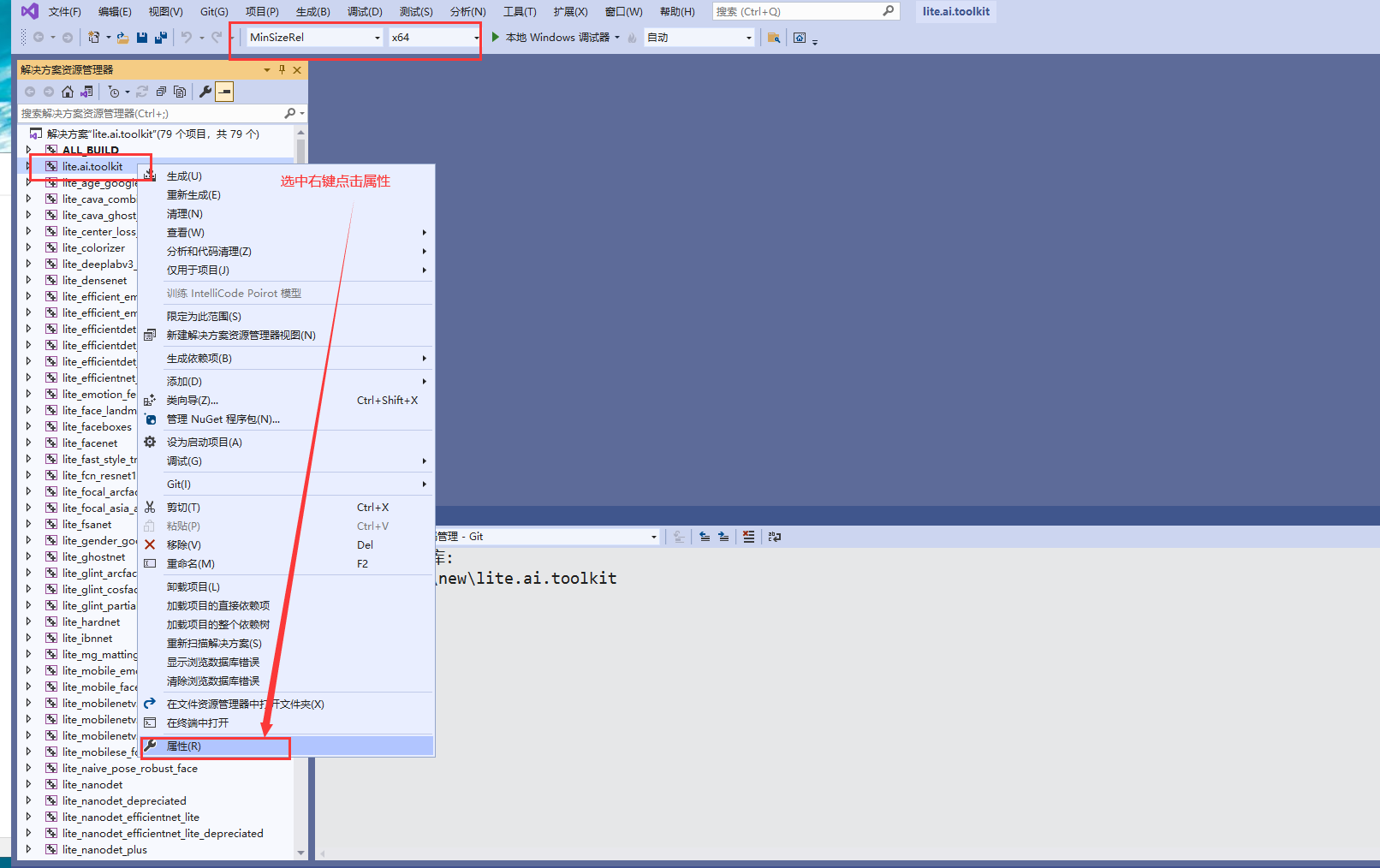The image size is (1380, 868).
Task: Click the save all icon
Action: (x=160, y=37)
